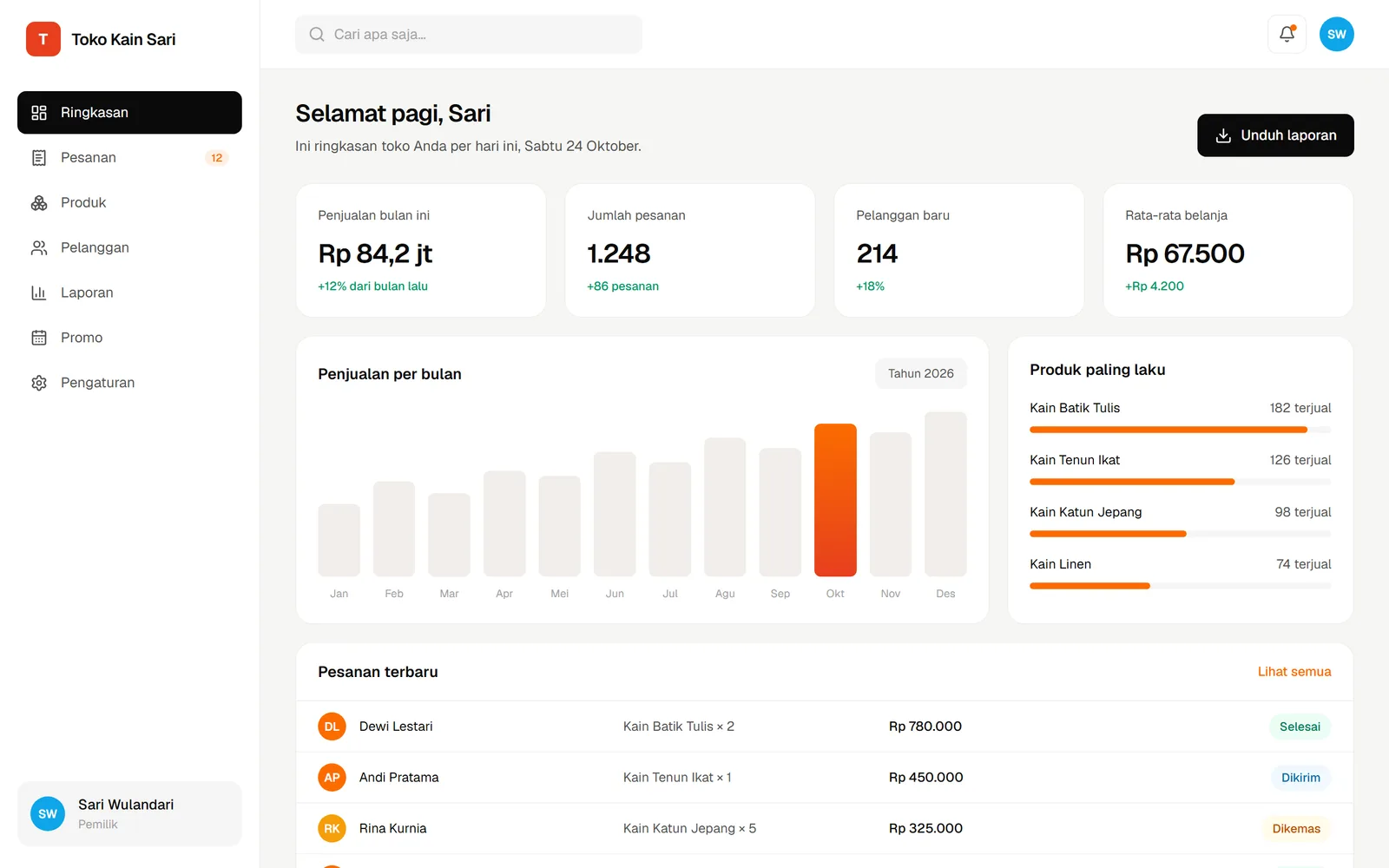Click the Selesai status badge
Screen dimensions: 1389x868
(x=1300, y=727)
